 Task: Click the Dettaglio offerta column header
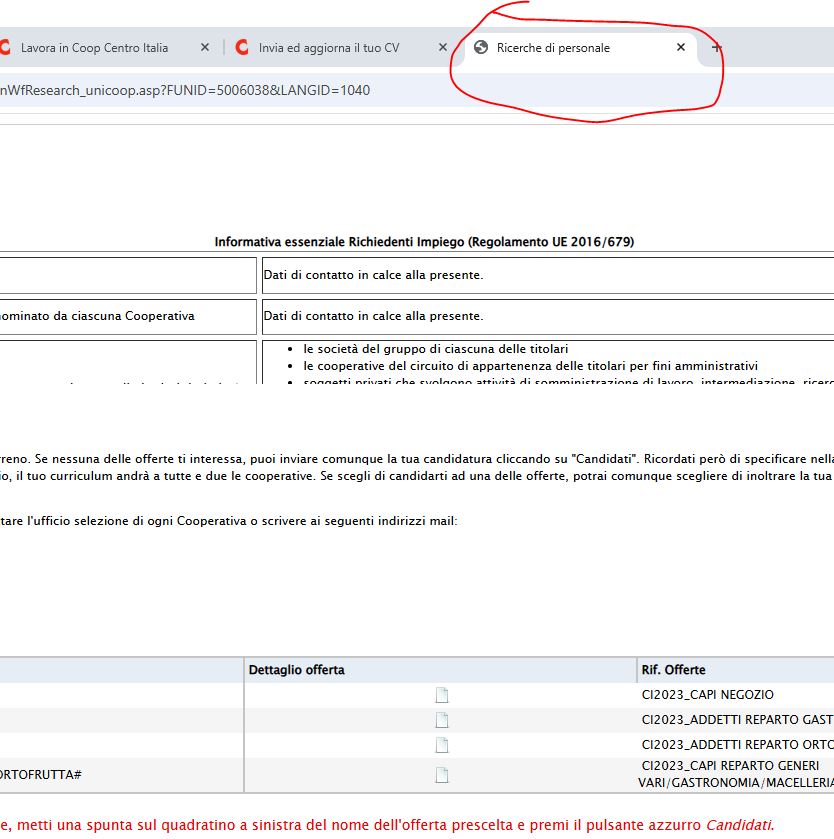coord(297,670)
